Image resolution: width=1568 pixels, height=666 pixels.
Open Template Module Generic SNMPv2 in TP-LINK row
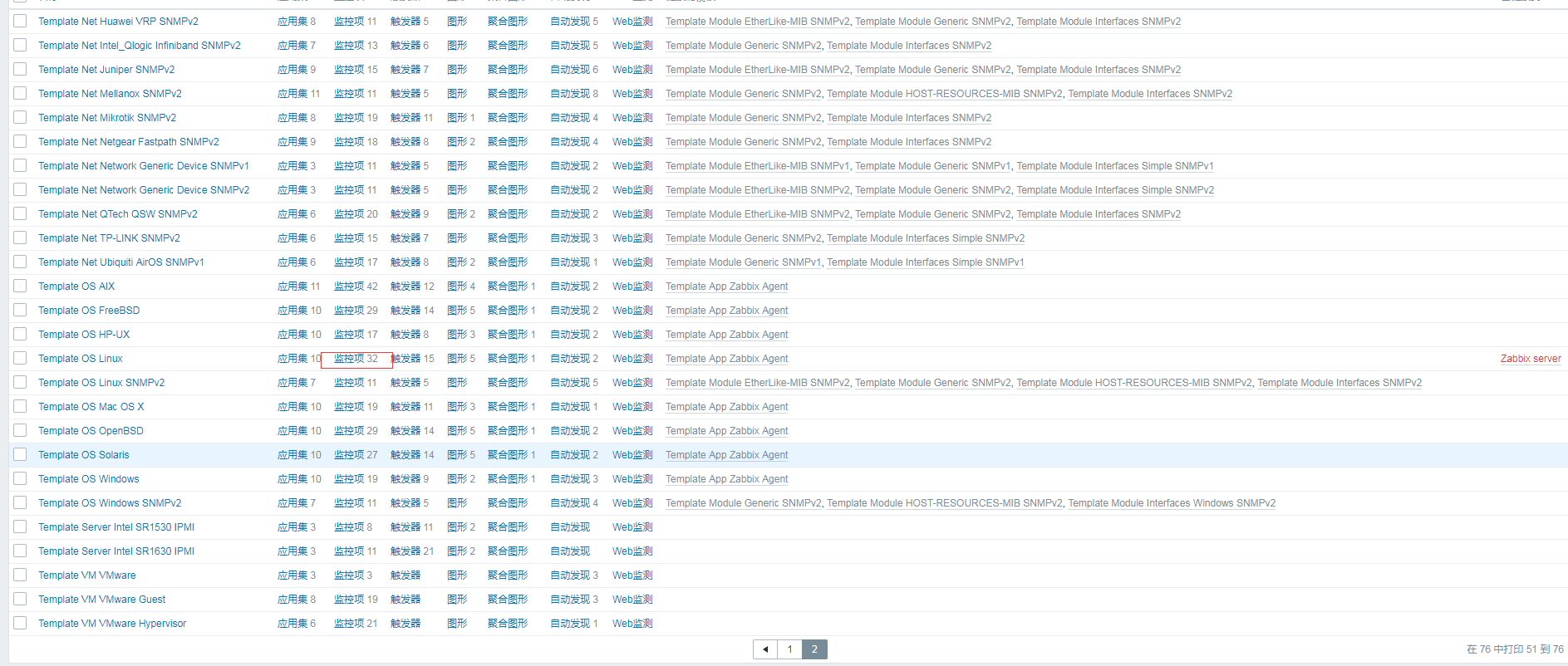point(744,238)
